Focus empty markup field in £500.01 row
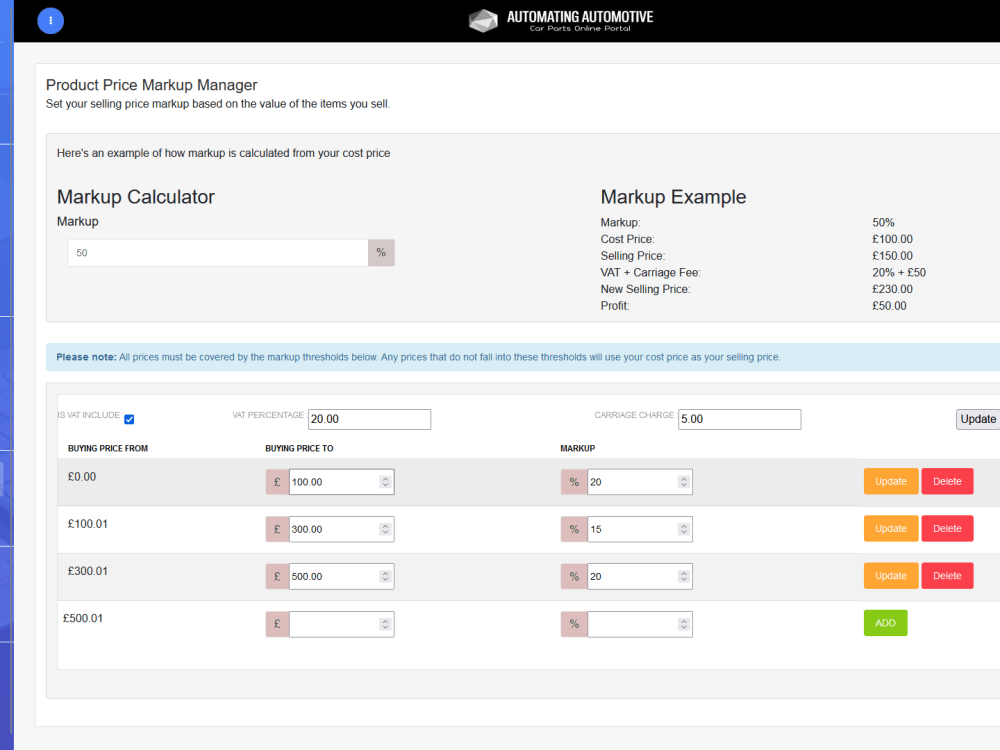Image resolution: width=1000 pixels, height=750 pixels. pos(640,624)
